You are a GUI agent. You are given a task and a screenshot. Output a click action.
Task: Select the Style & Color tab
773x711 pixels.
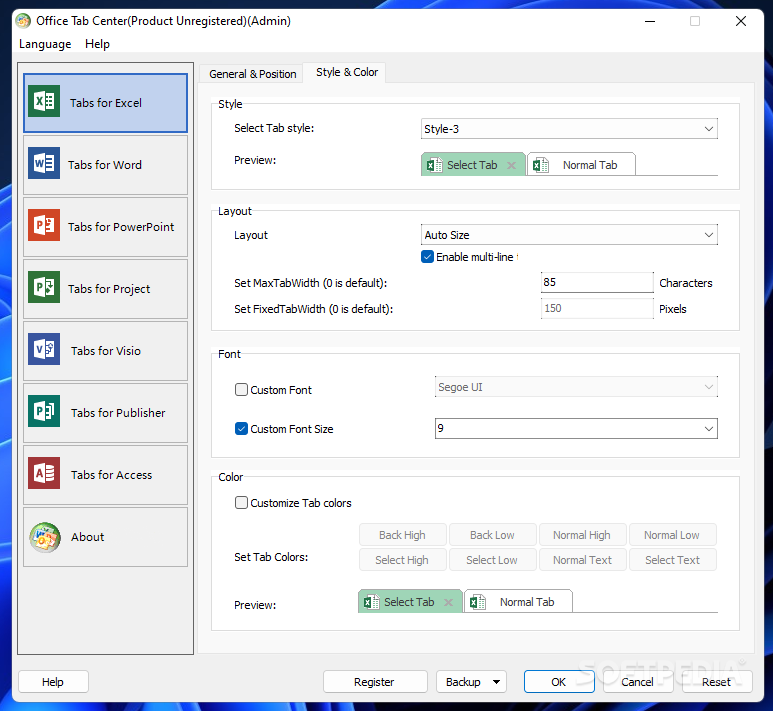click(347, 72)
